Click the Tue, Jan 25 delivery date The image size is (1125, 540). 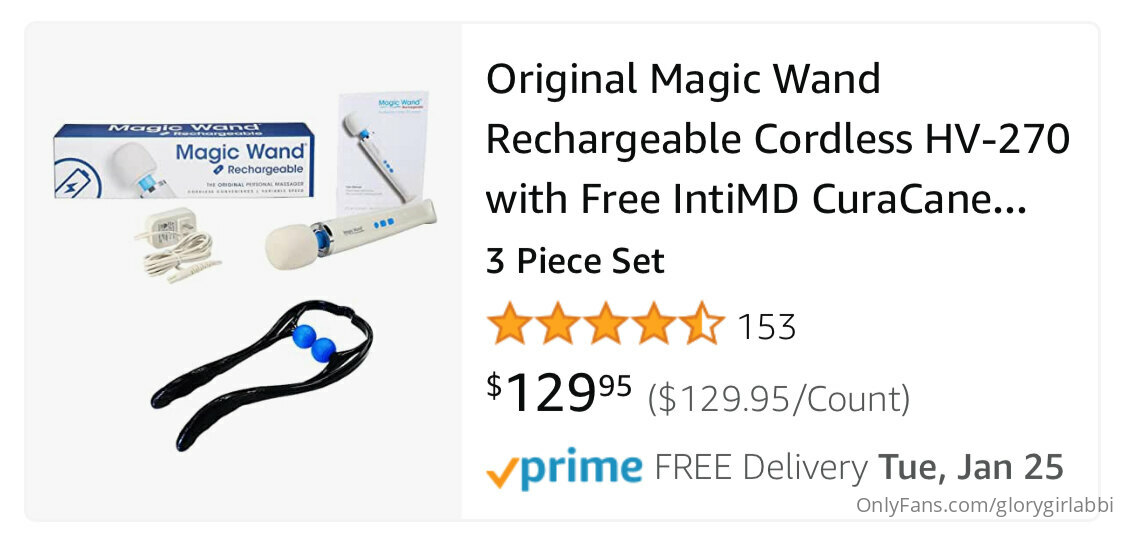point(971,468)
